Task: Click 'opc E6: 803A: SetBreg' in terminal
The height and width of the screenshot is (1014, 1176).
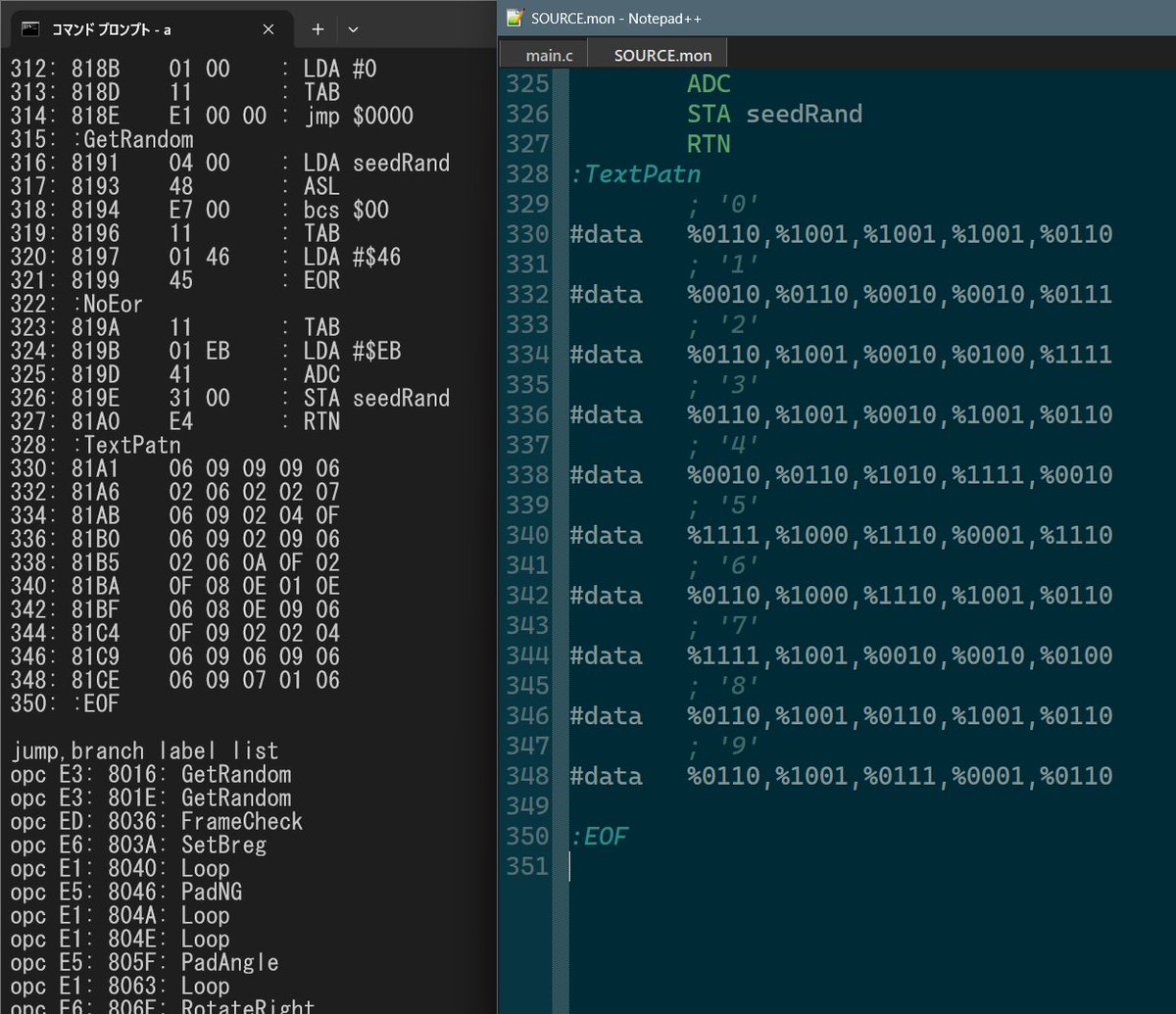Action: [138, 845]
